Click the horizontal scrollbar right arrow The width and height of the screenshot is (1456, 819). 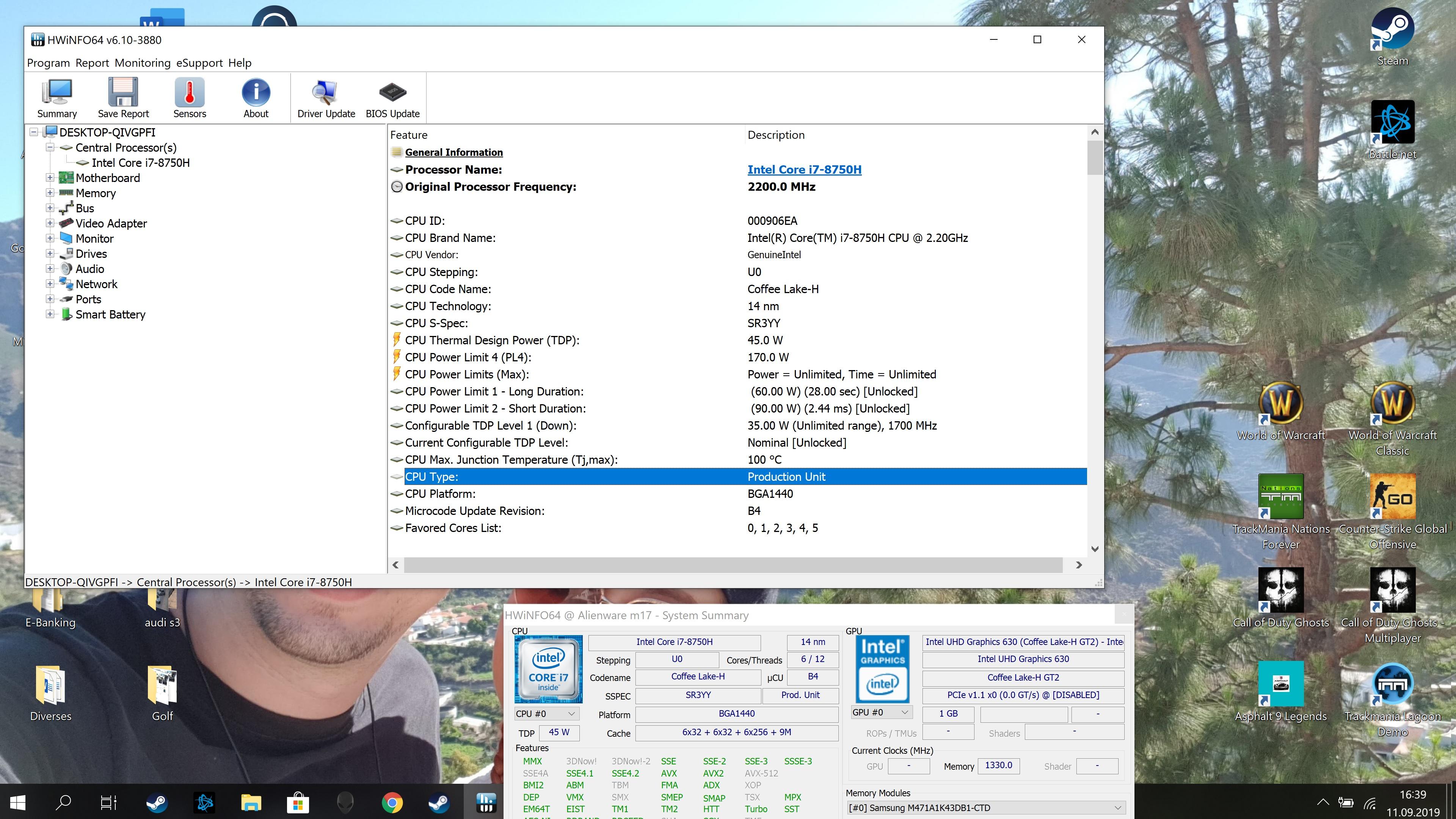1078,565
